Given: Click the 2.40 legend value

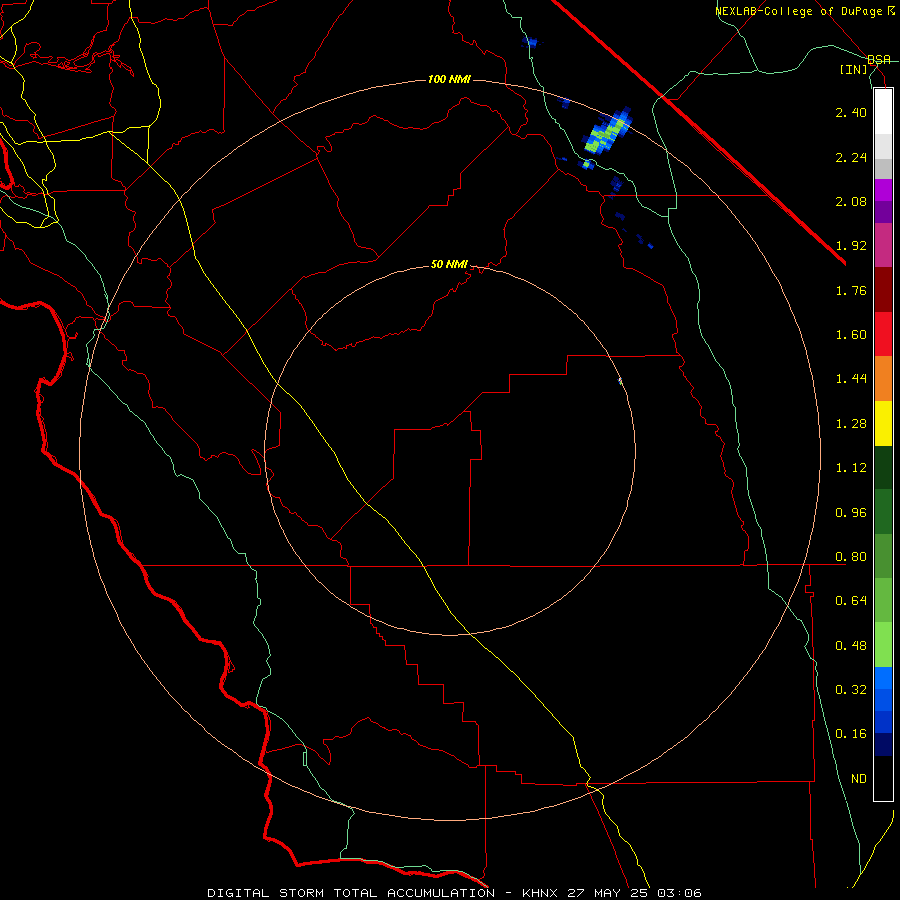Looking at the screenshot, I should click(x=851, y=112).
